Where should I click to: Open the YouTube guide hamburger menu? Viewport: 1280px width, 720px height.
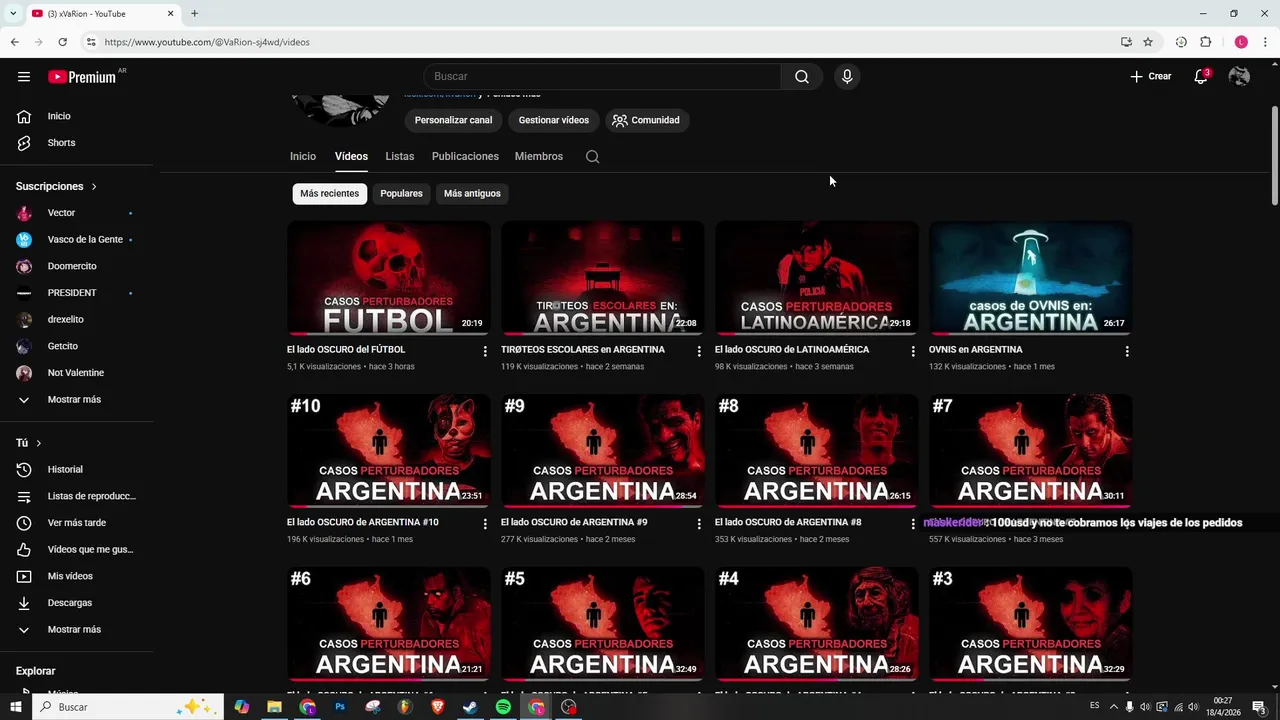coord(24,77)
